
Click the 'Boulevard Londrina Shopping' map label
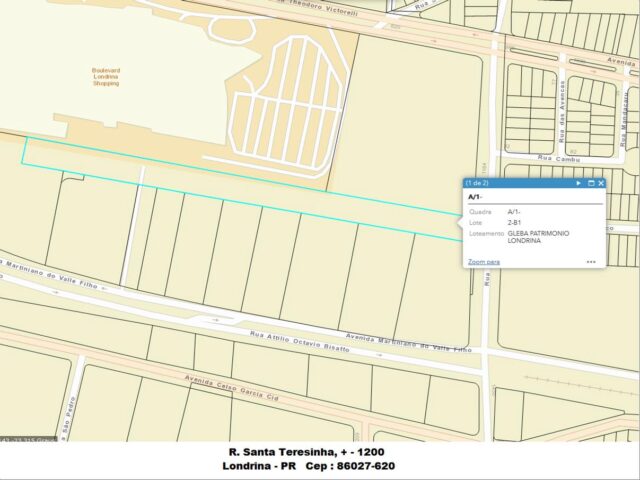(106, 77)
